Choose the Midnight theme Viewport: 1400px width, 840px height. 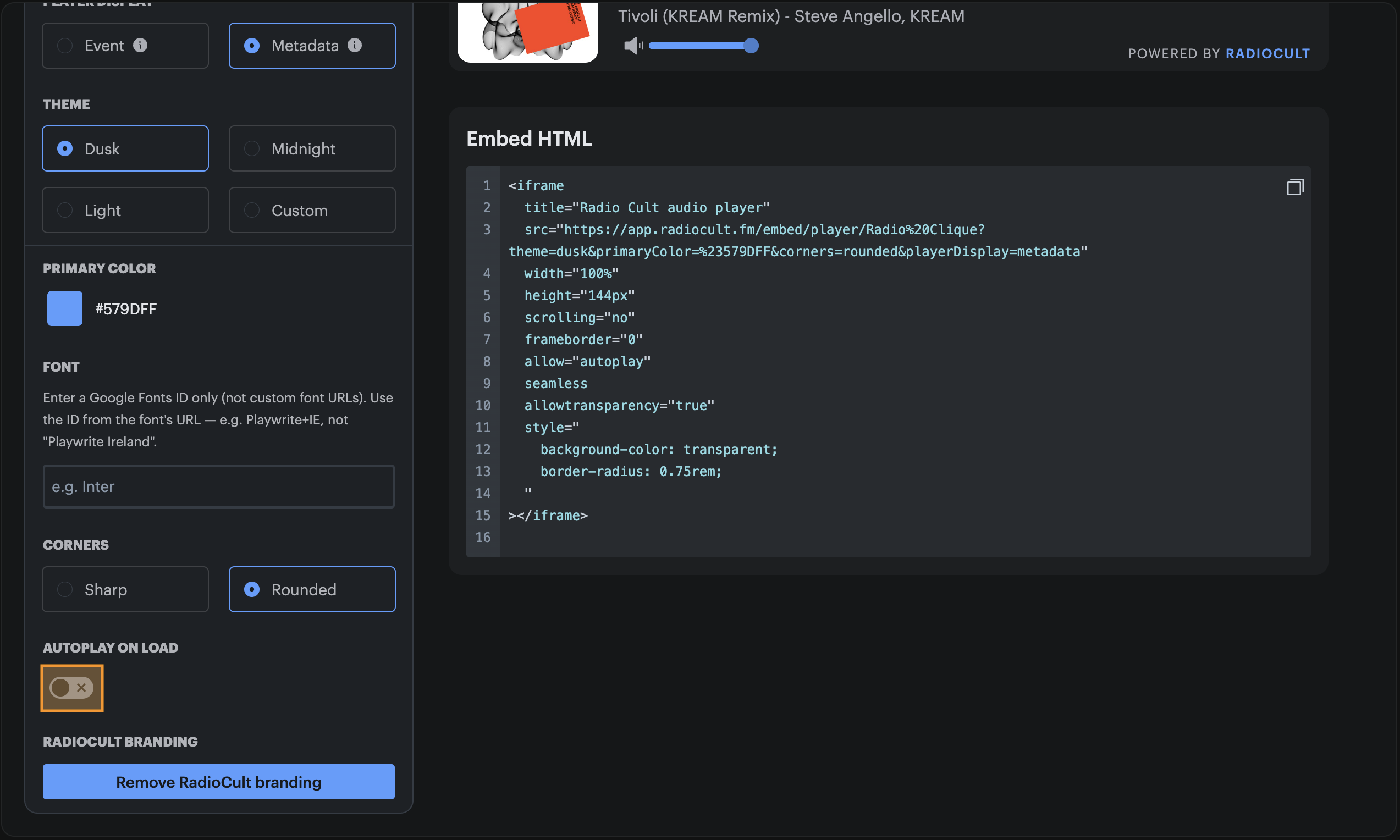click(312, 149)
